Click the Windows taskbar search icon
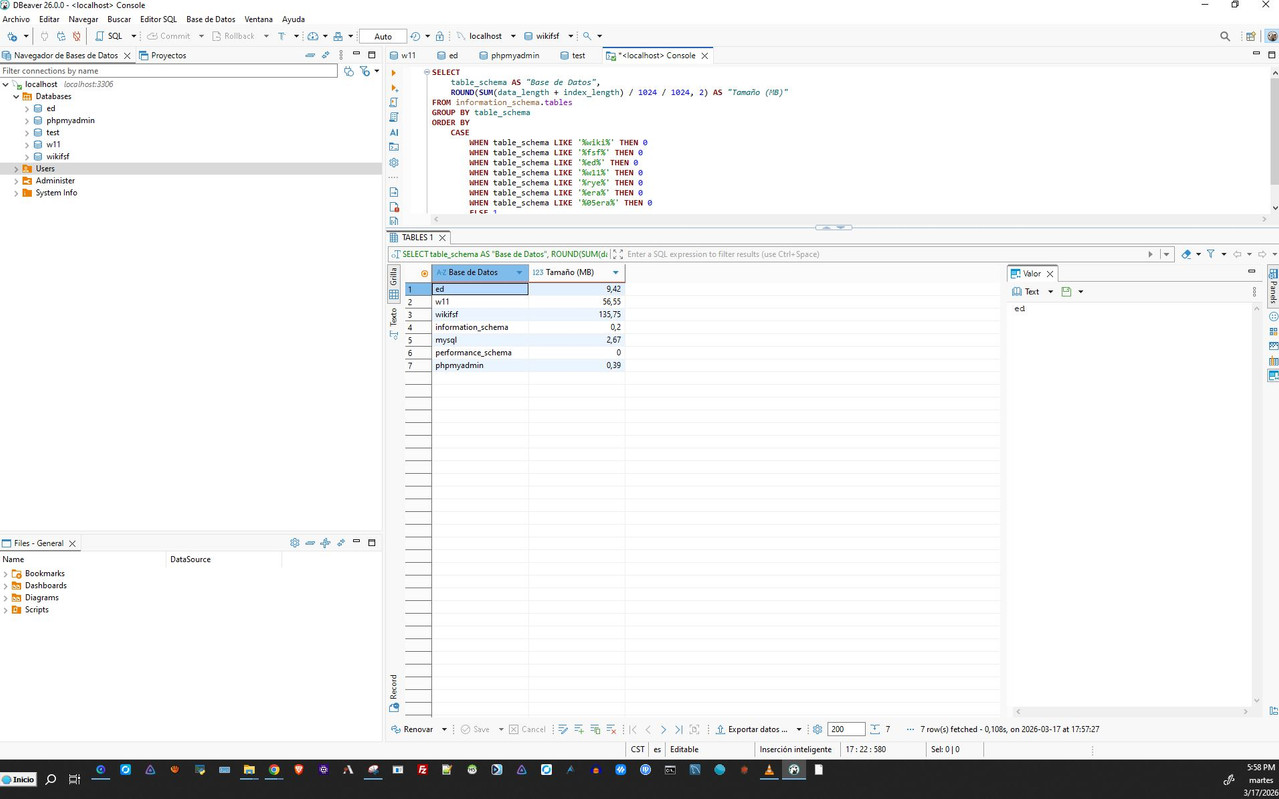This screenshot has width=1279, height=799. tap(51, 779)
